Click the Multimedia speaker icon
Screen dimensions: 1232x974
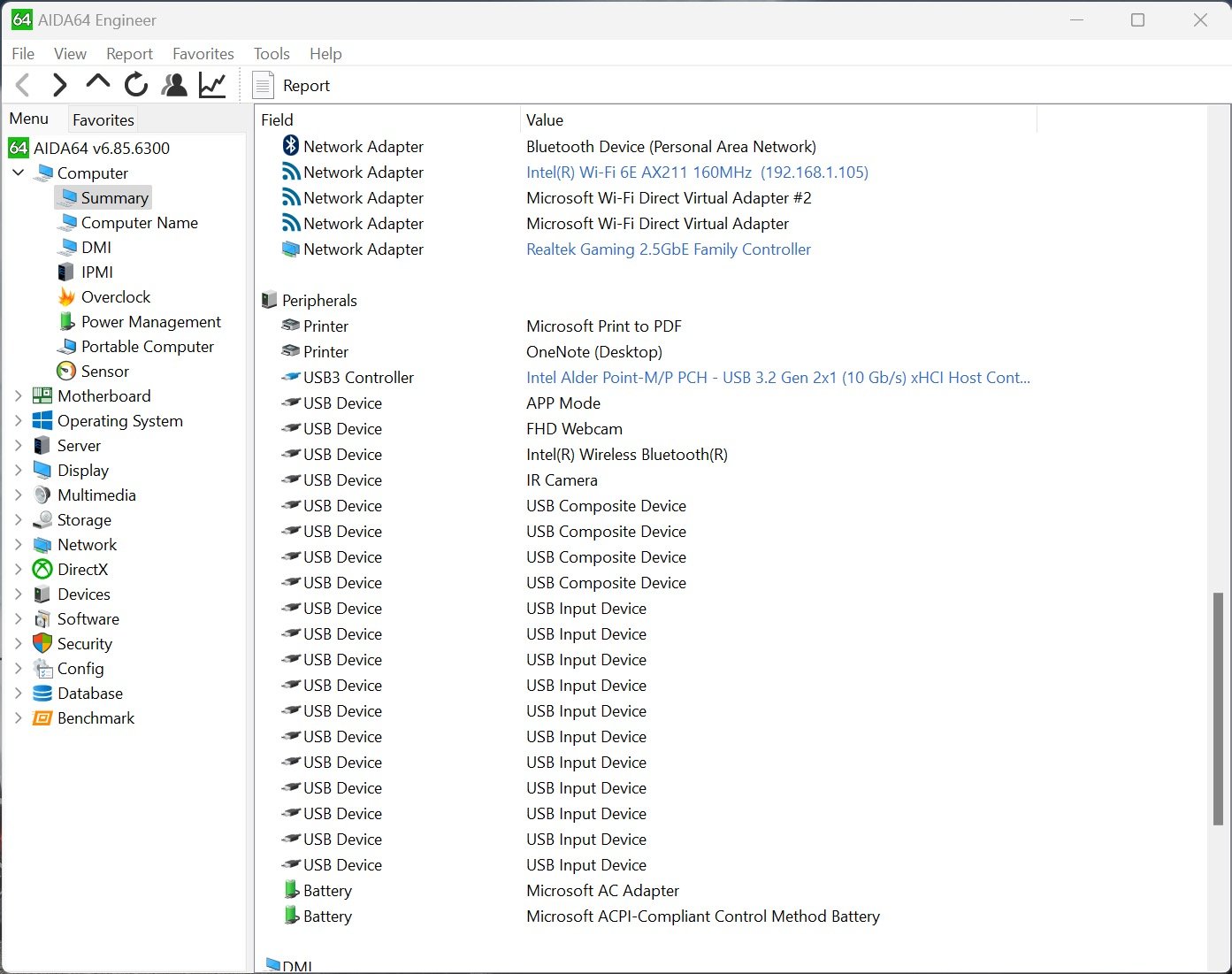click(42, 495)
